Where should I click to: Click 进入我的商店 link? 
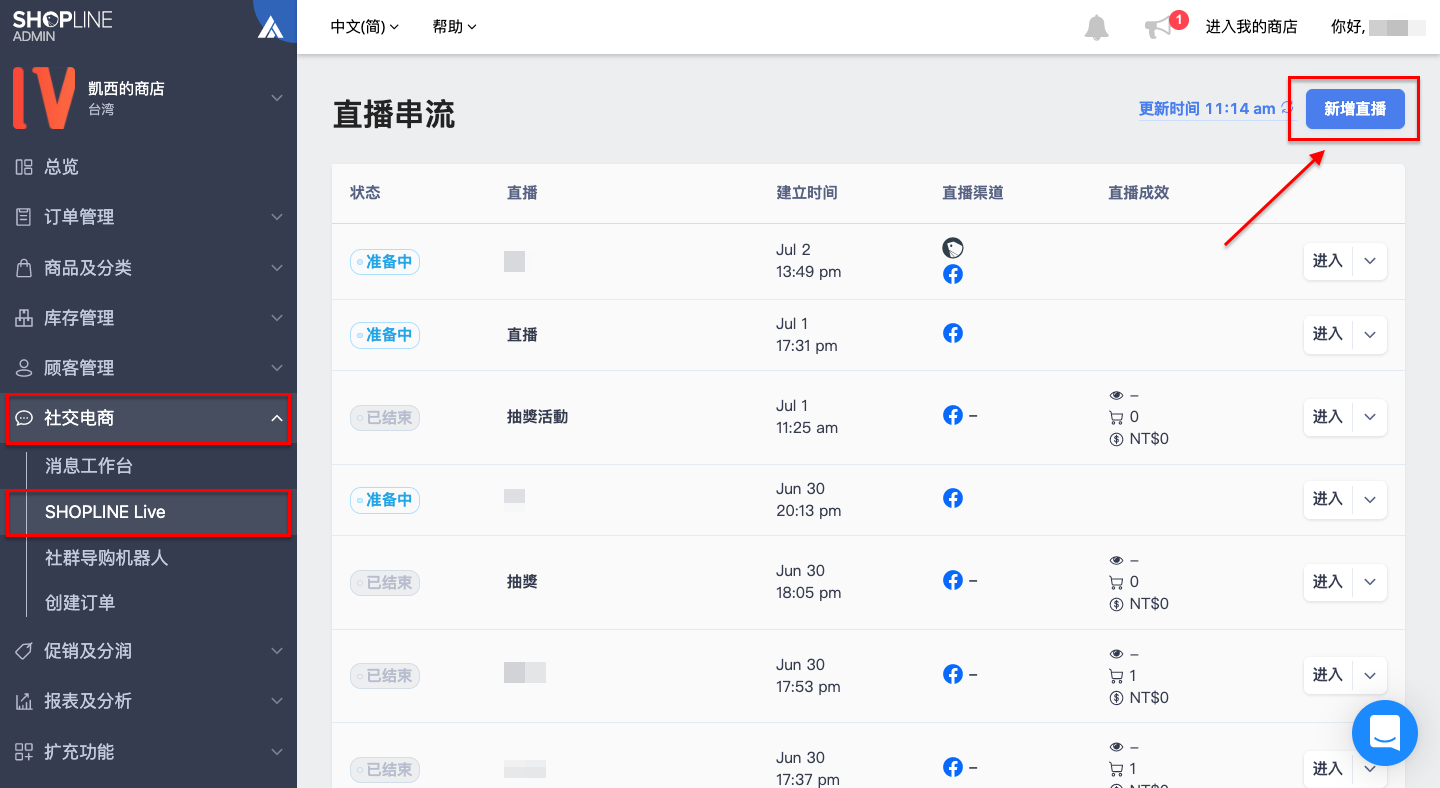point(1251,27)
